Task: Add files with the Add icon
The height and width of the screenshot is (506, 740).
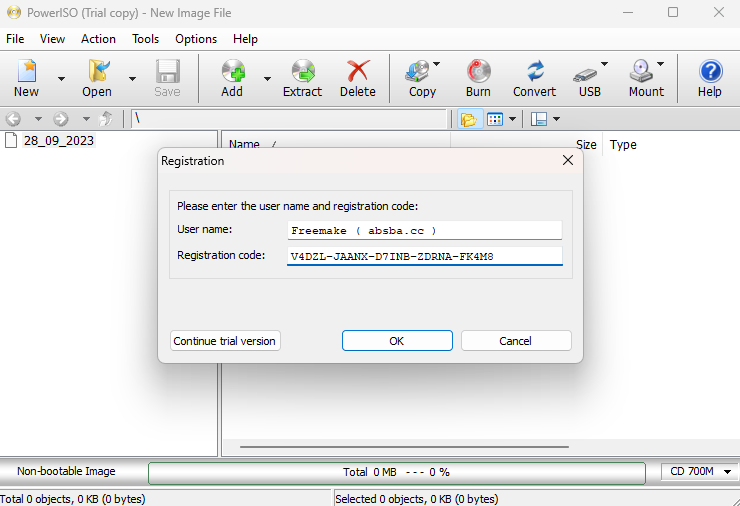Action: point(233,71)
